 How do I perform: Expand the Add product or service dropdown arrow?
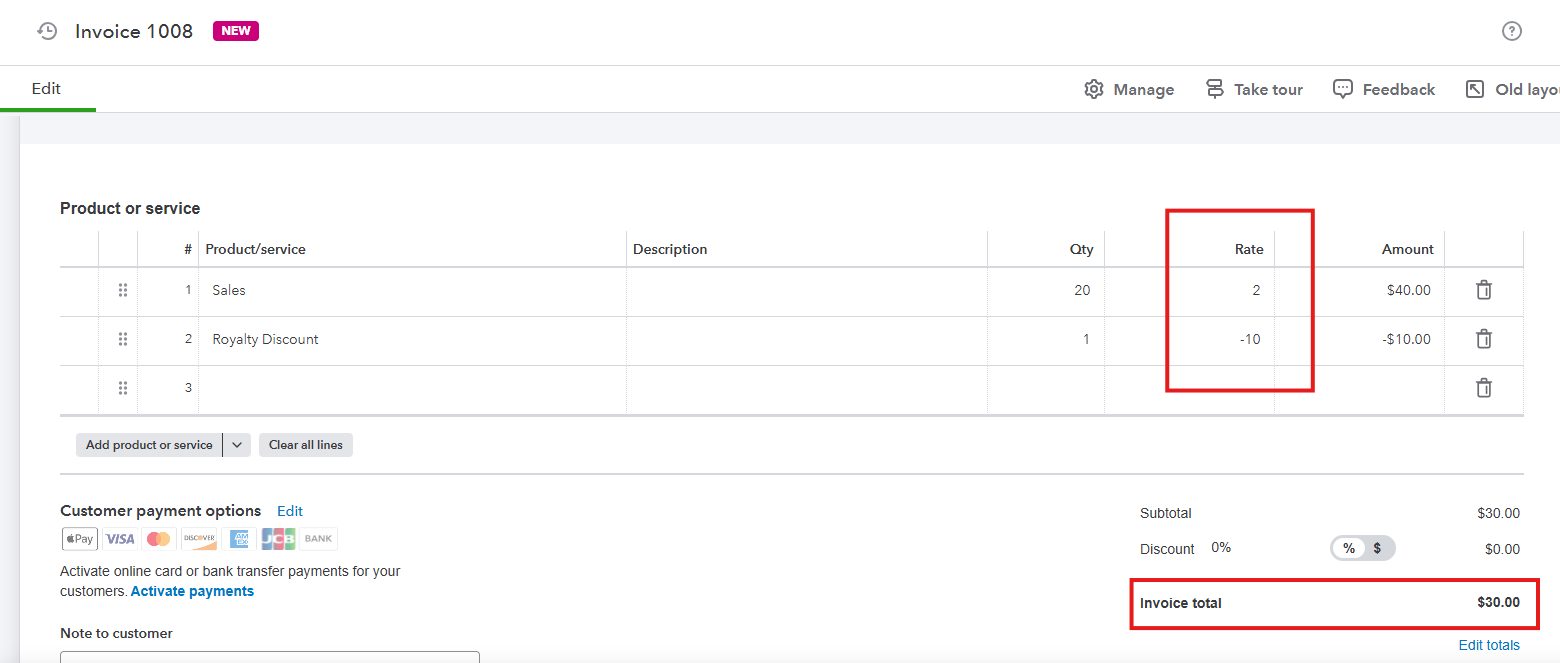[x=237, y=445]
